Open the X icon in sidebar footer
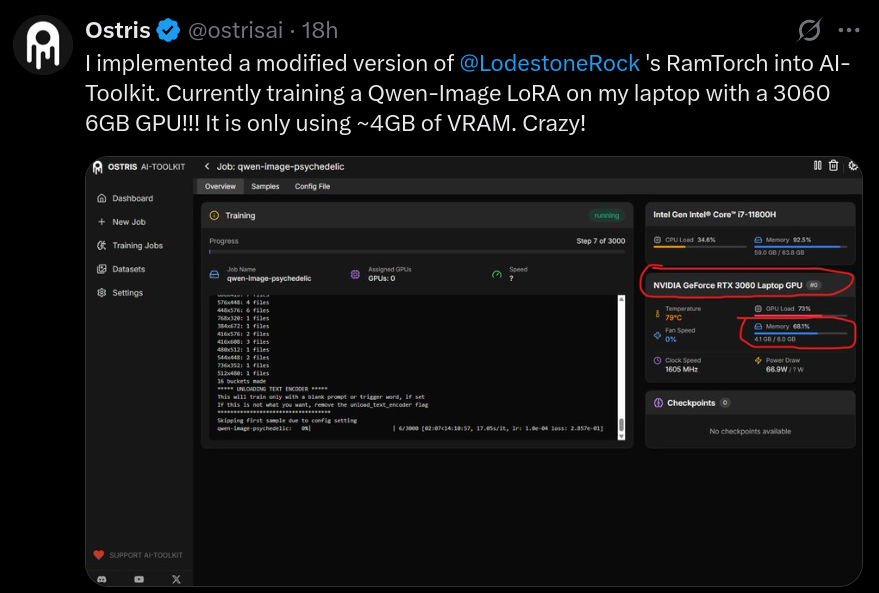879x593 pixels. click(x=177, y=580)
